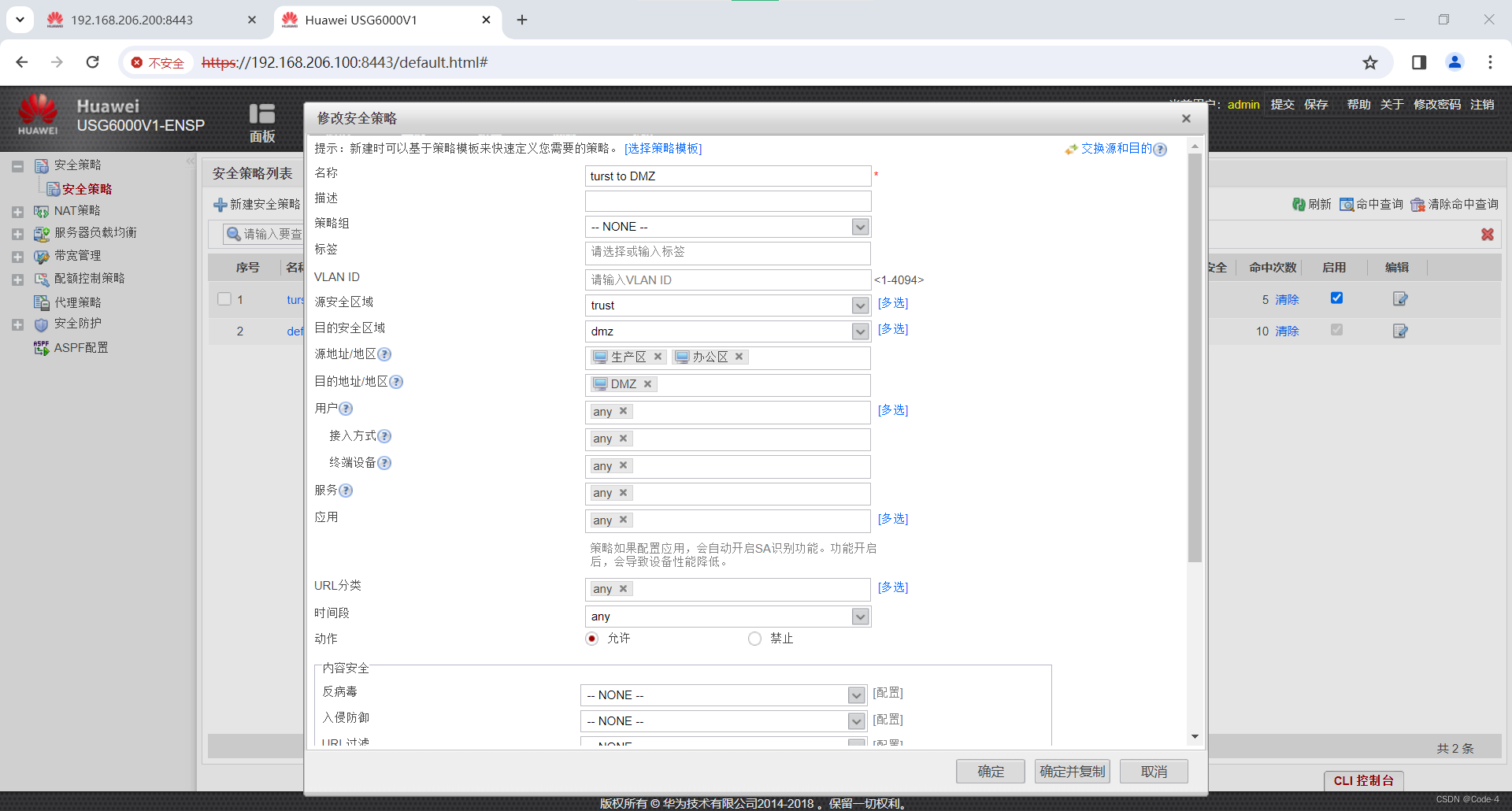Open help icon next to 源地址/地区
The image size is (1512, 811).
384,354
